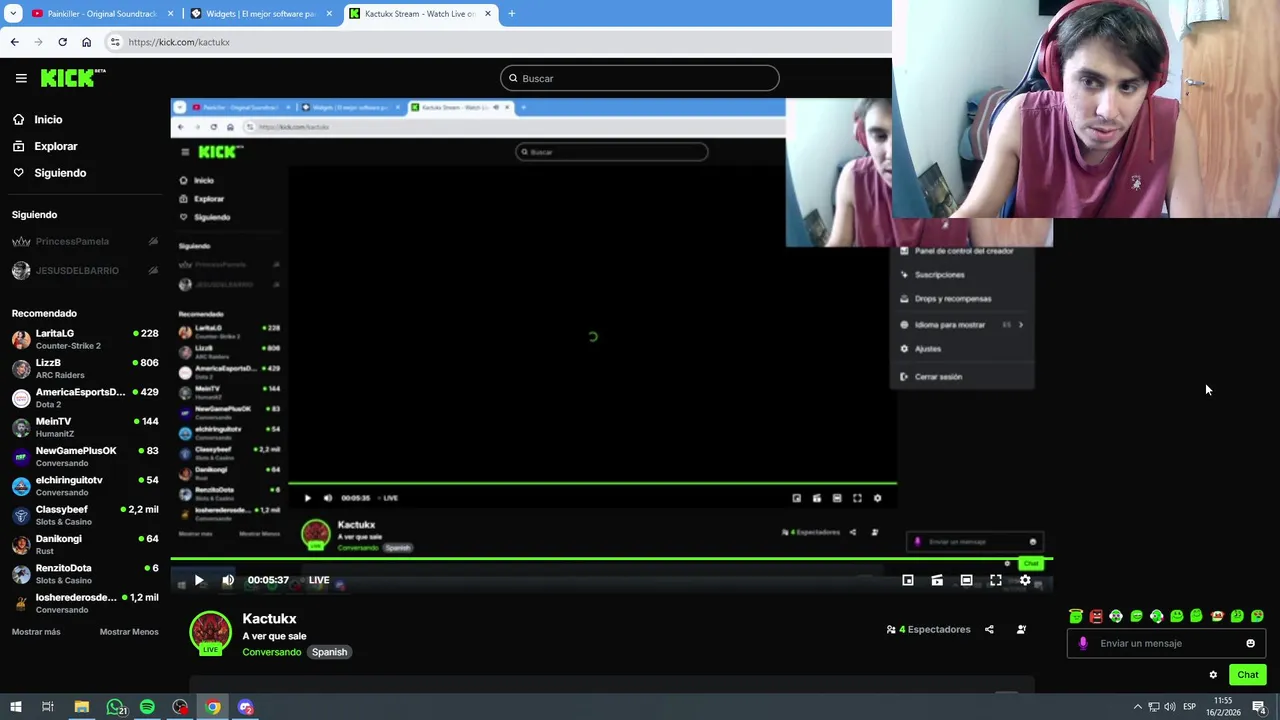This screenshot has width=1280, height=720.
Task: Click the Enviar un mensaje field
Action: click(1165, 644)
